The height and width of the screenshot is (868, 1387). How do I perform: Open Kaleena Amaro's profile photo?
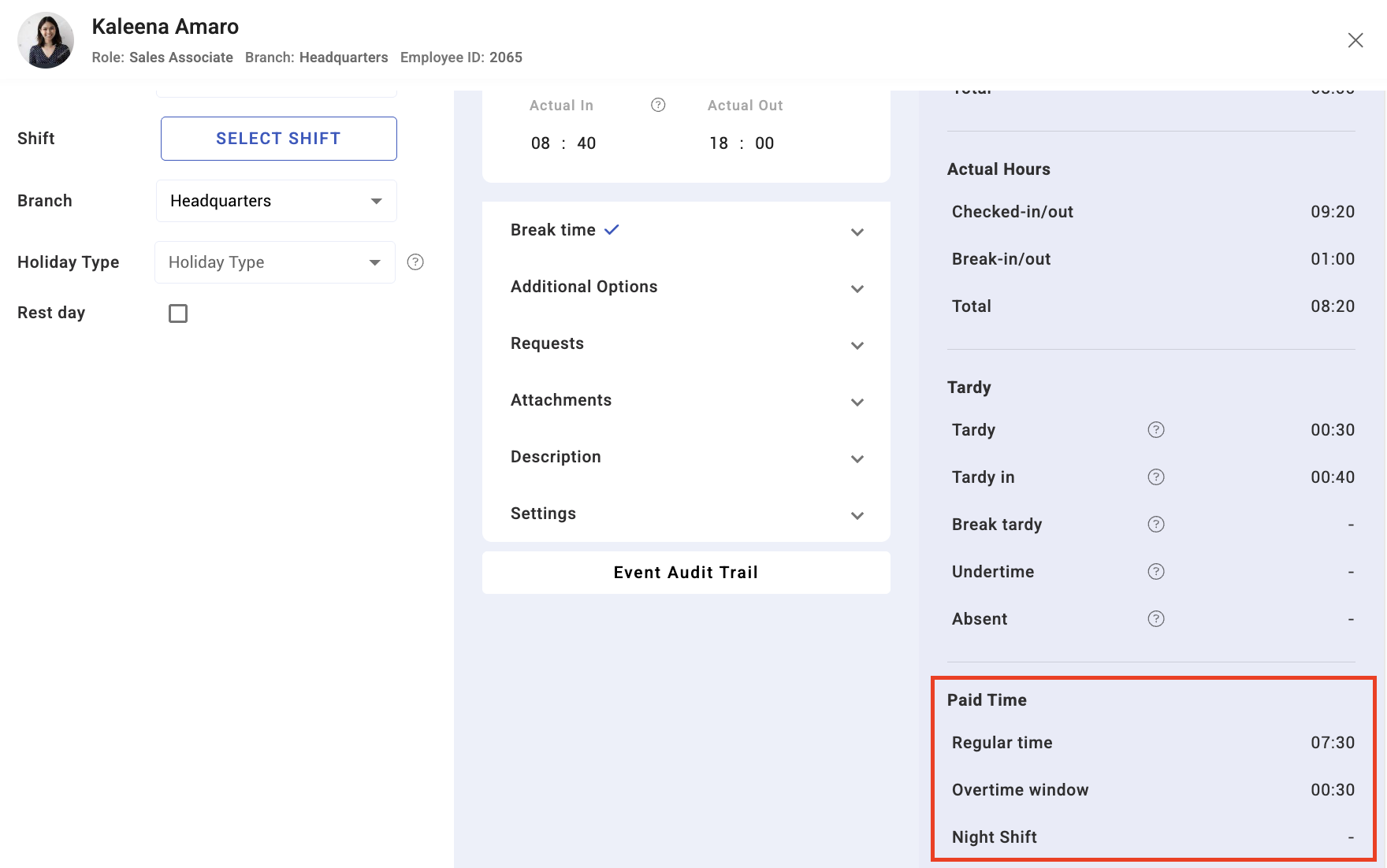[46, 40]
